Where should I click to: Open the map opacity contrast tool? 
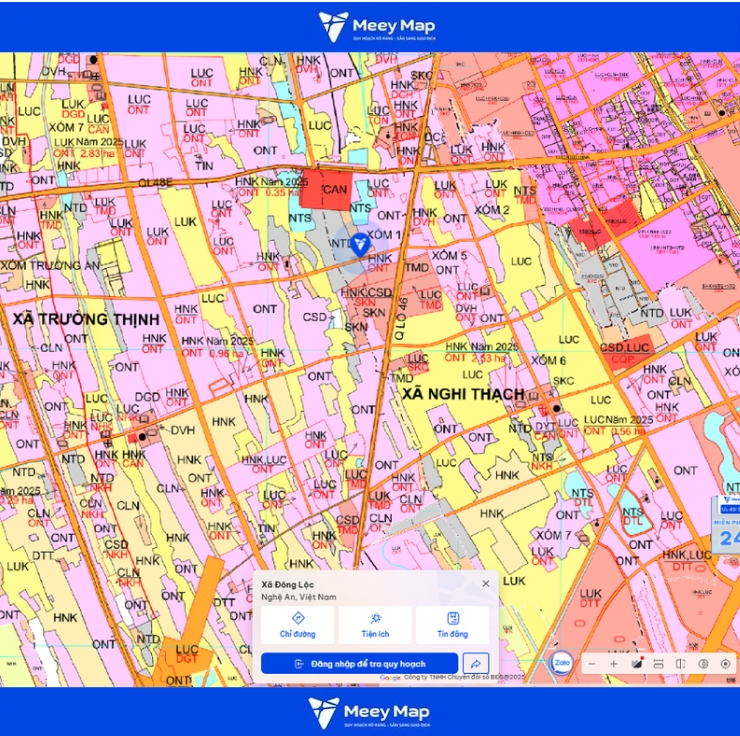[703, 664]
